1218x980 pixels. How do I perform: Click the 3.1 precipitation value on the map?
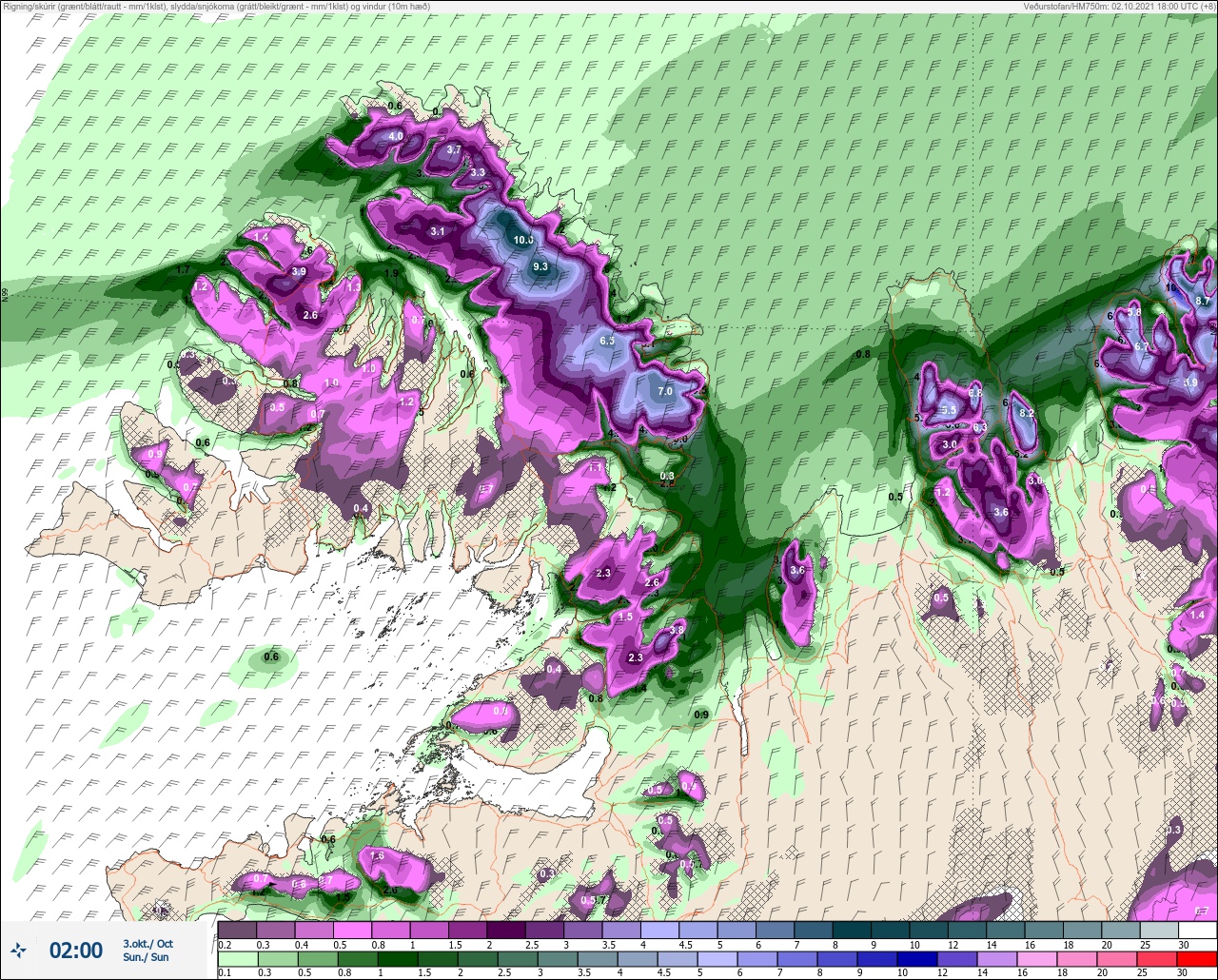(438, 231)
